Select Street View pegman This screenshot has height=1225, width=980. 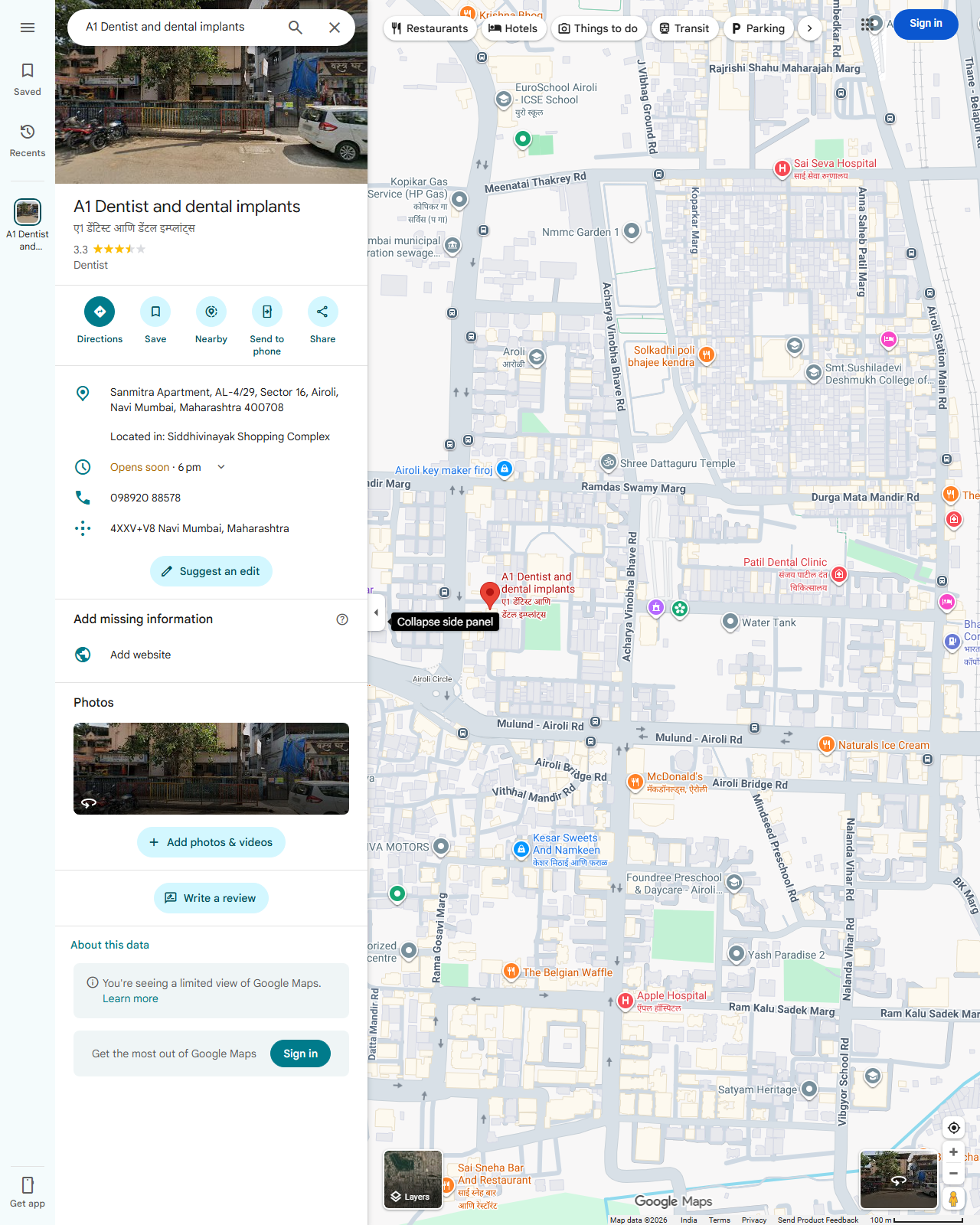pyautogui.click(x=953, y=1198)
